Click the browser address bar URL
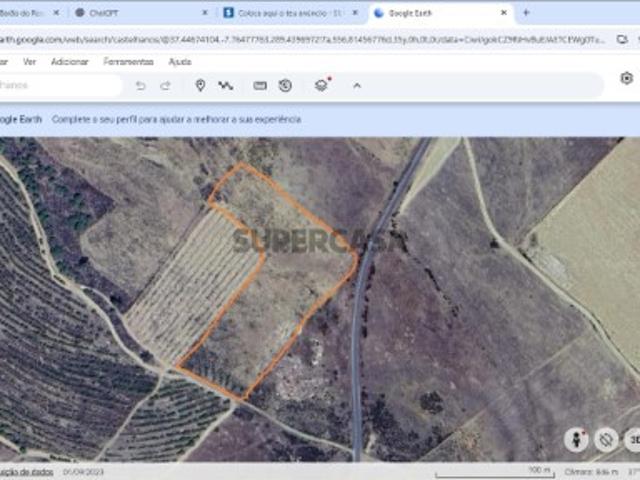This screenshot has height=480, width=640. coord(301,40)
